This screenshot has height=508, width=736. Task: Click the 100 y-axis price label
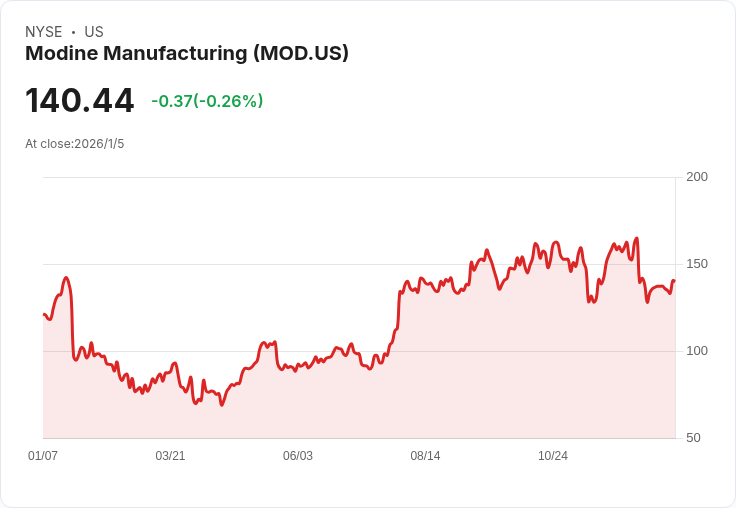697,351
